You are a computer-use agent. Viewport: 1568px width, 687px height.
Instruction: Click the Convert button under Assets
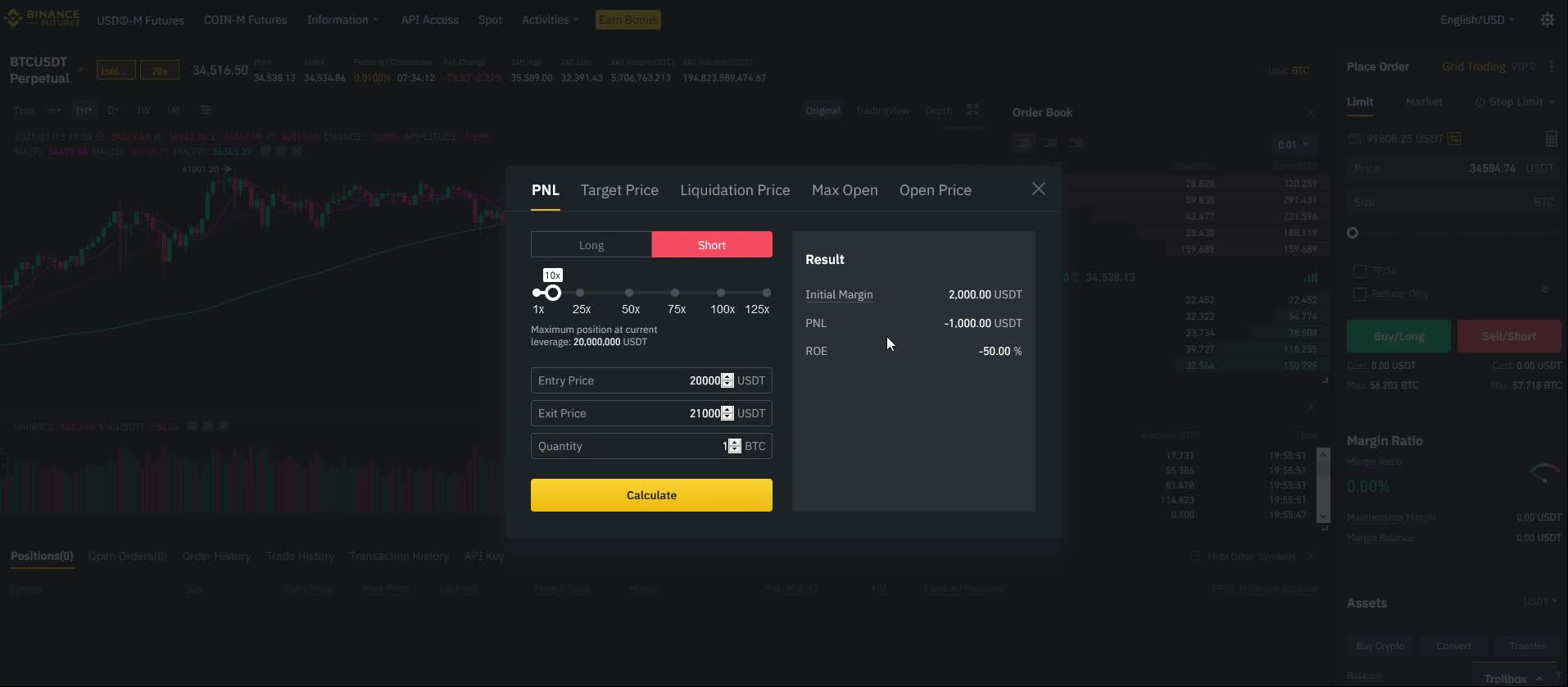(x=1453, y=646)
